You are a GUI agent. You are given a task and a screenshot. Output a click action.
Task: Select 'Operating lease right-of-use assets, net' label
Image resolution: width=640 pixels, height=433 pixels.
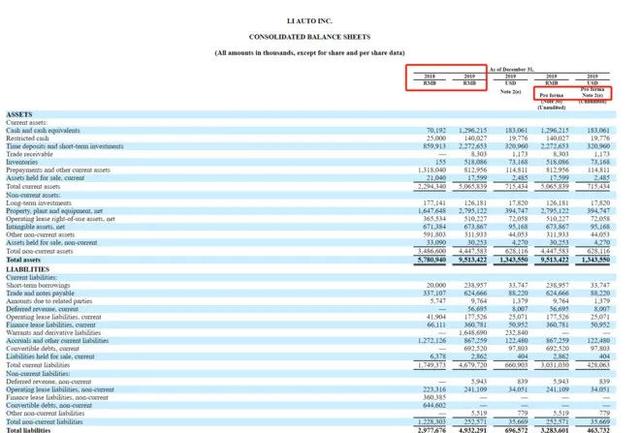(60, 219)
